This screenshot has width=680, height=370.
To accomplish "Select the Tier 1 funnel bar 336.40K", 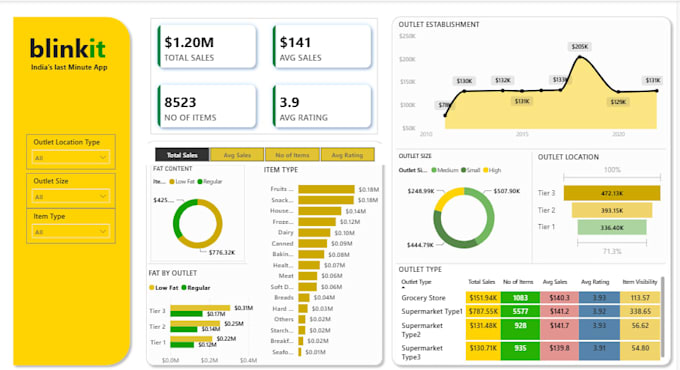I will pyautogui.click(x=612, y=227).
